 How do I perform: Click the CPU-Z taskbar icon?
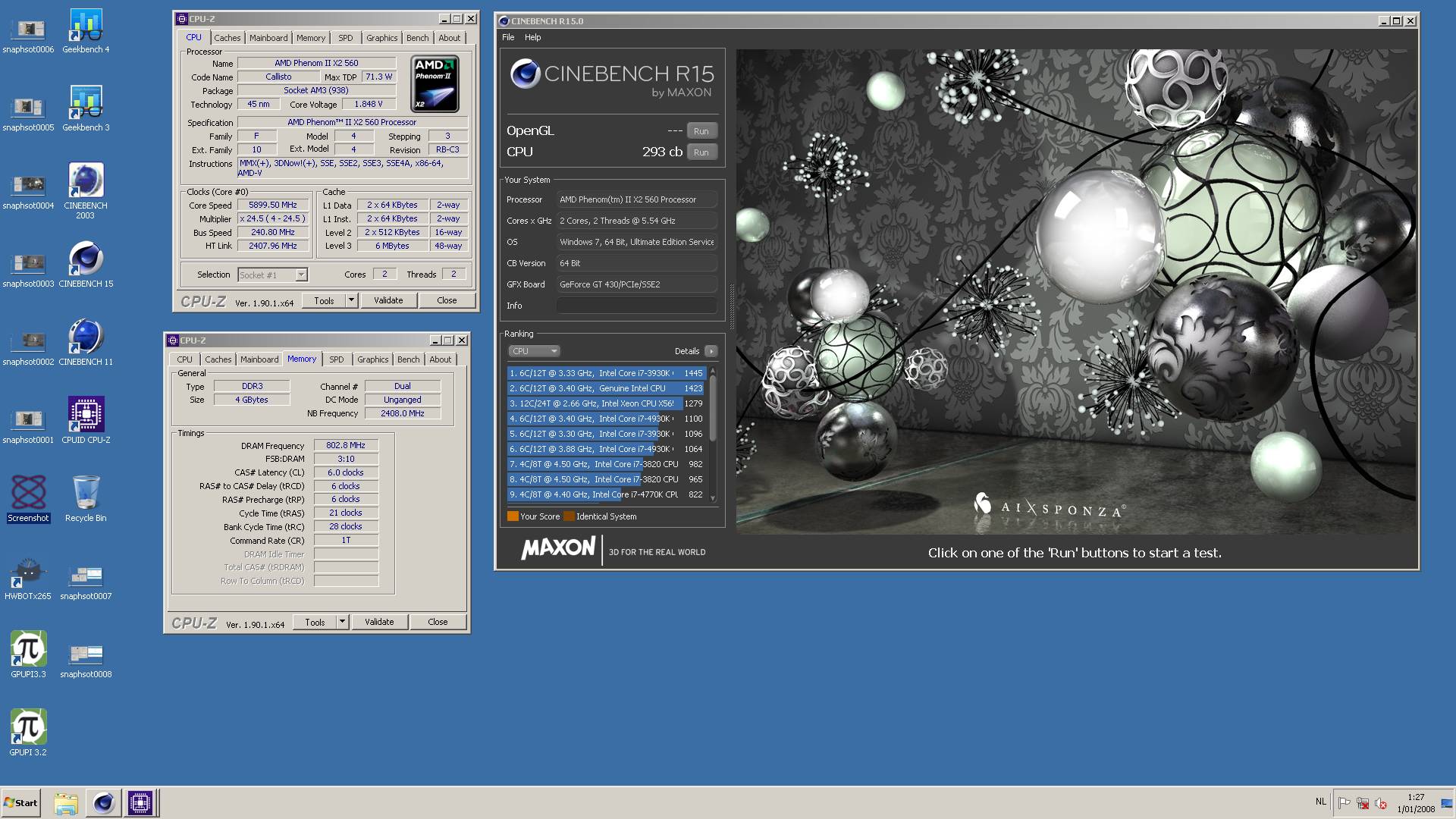pyautogui.click(x=140, y=802)
